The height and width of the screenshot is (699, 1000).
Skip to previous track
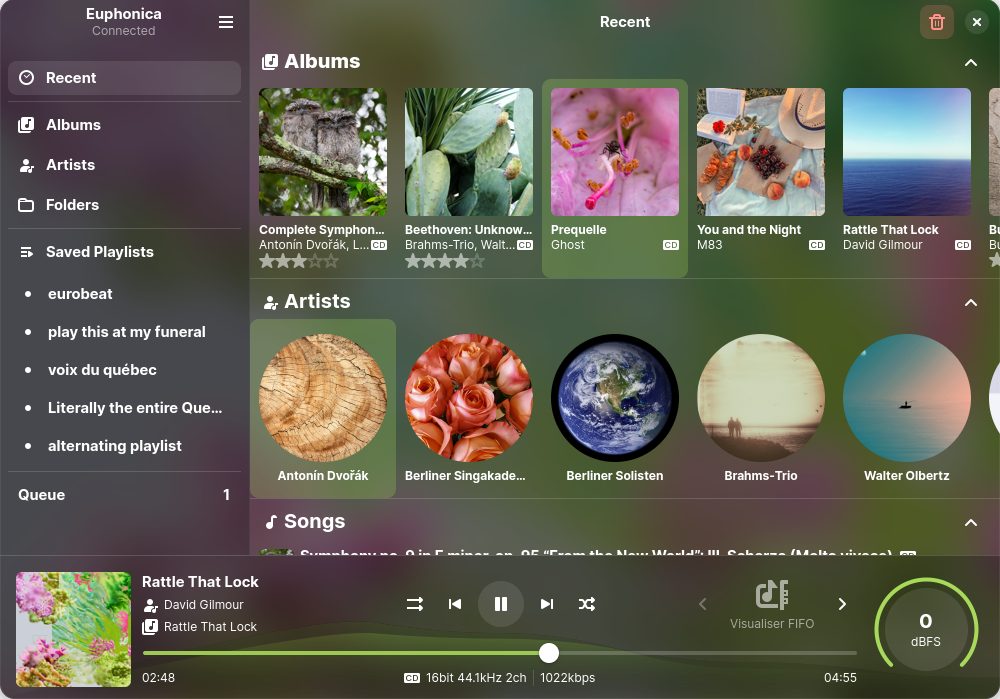tap(455, 604)
